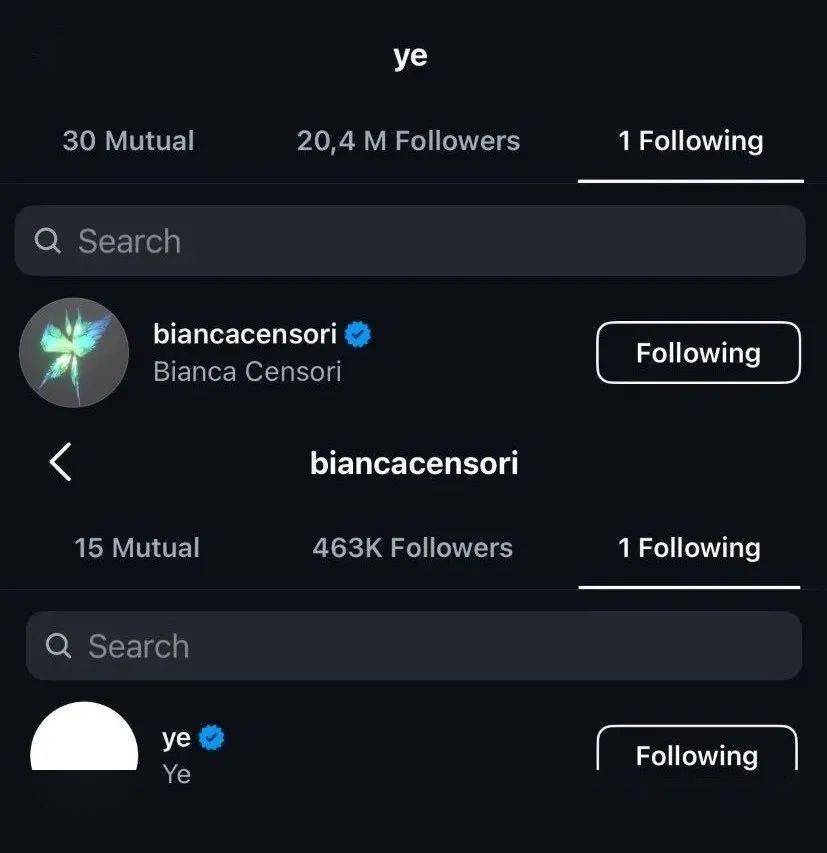Focus the lower Search field
Screen dimensions: 827x853
point(414,646)
